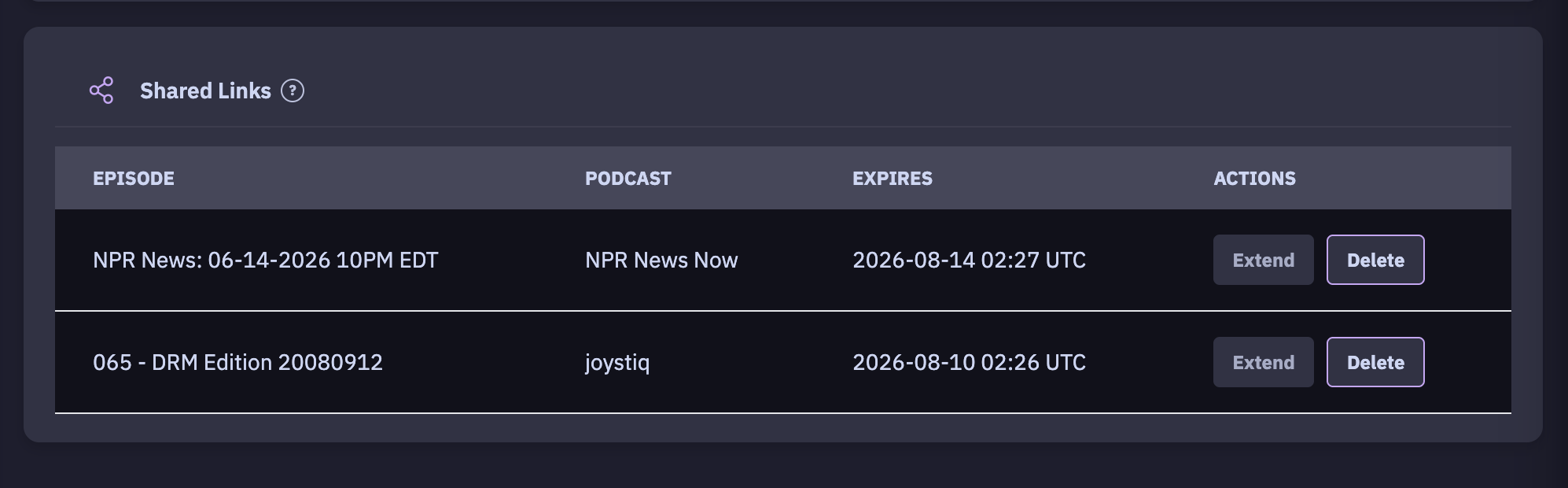Click expiry '2026-08-10 02:26 UTC'

[969, 362]
